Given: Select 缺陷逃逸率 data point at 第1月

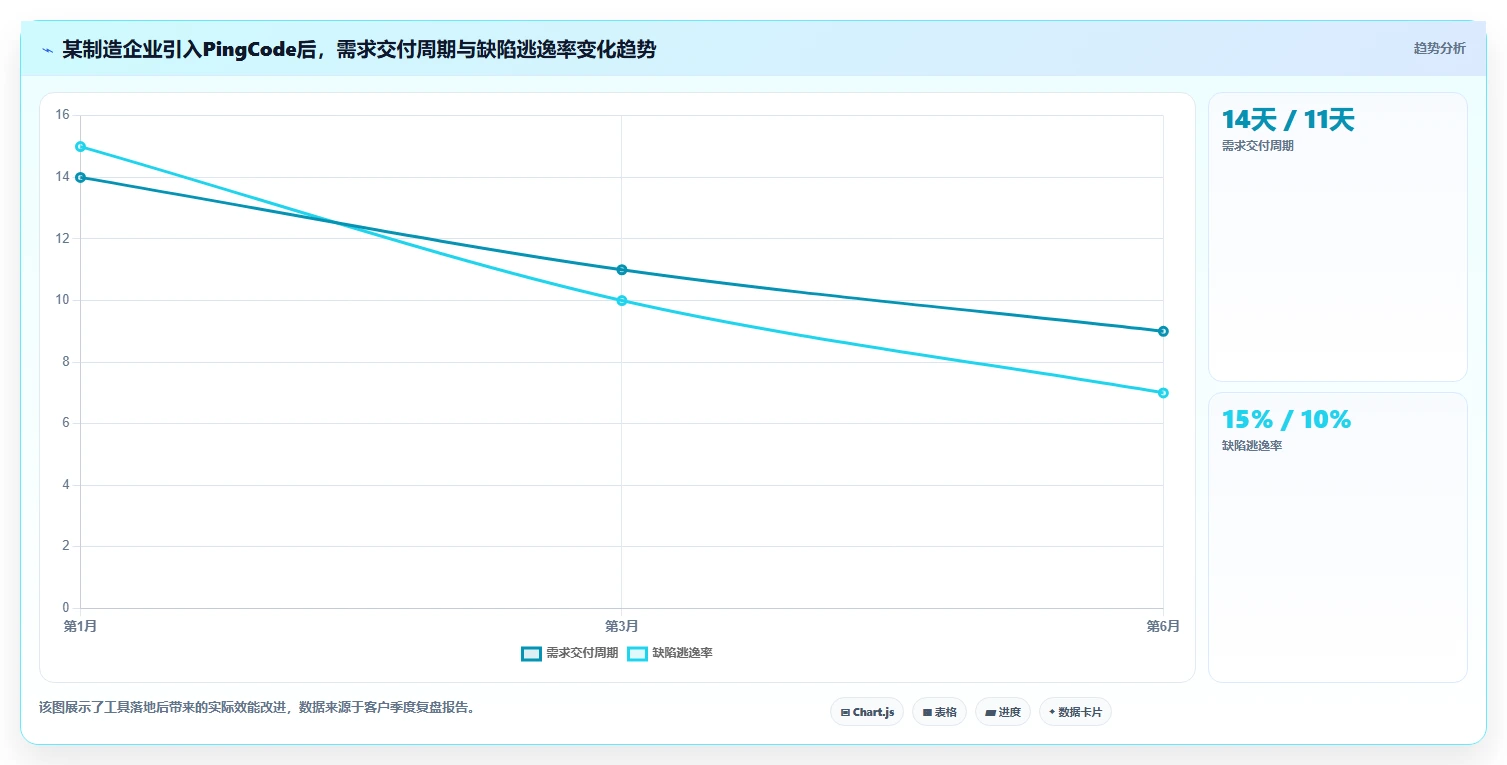Looking at the screenshot, I should [80, 147].
